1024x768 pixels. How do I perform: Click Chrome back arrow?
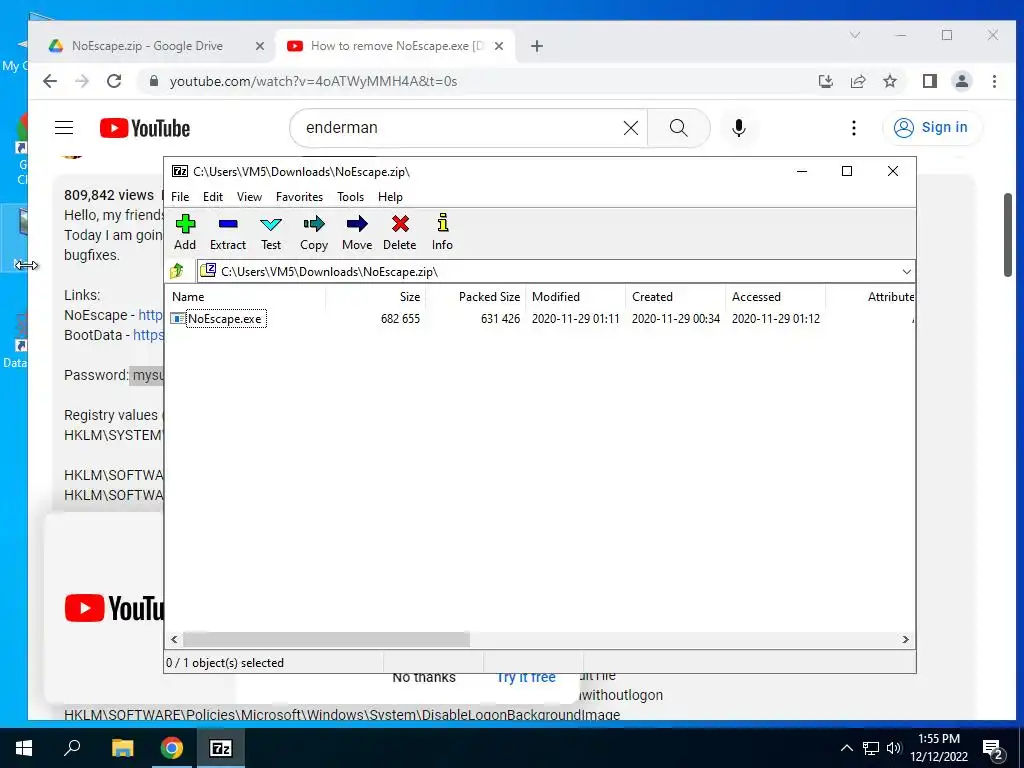pyautogui.click(x=50, y=81)
